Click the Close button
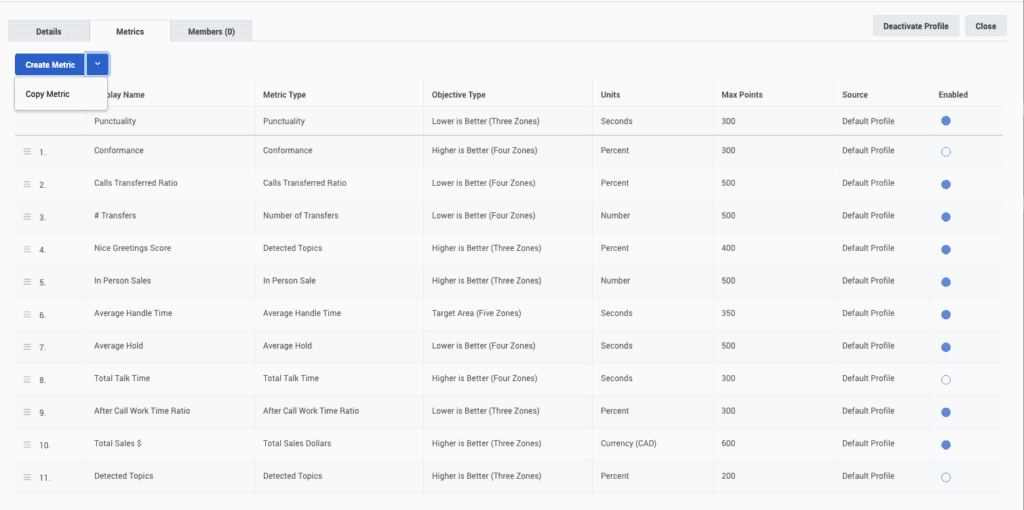This screenshot has width=1024, height=510. click(x=985, y=26)
